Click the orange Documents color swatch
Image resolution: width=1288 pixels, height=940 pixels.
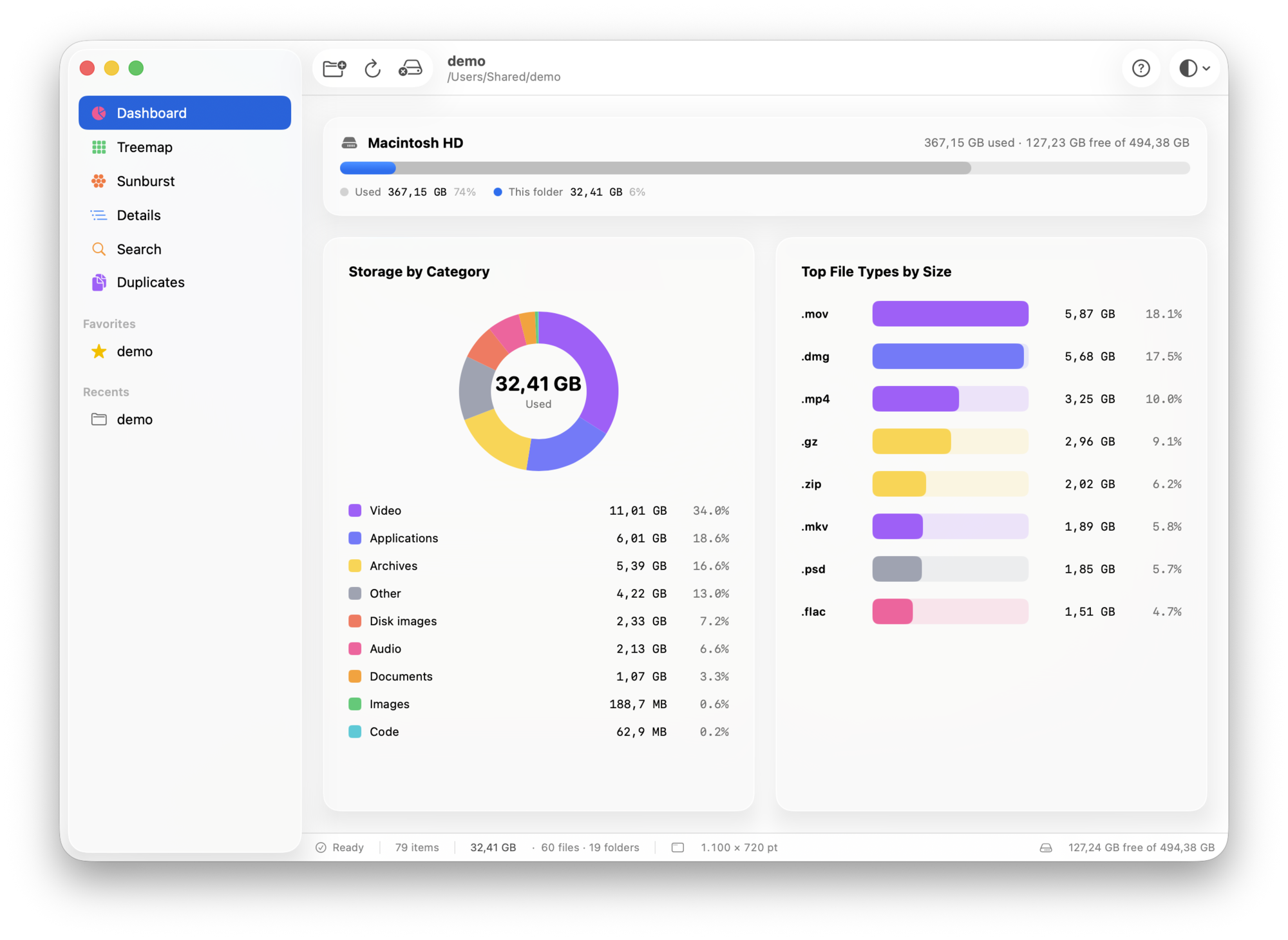pyautogui.click(x=355, y=676)
